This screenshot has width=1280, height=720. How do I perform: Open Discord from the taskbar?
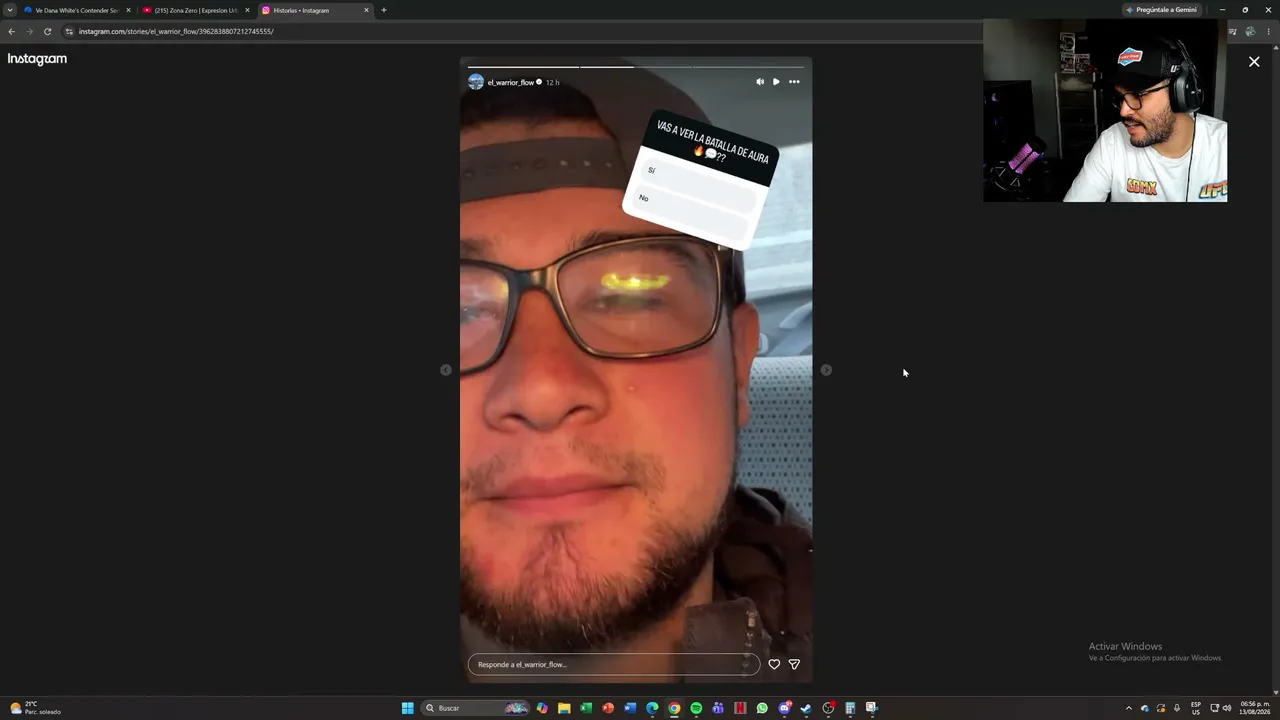tap(785, 708)
